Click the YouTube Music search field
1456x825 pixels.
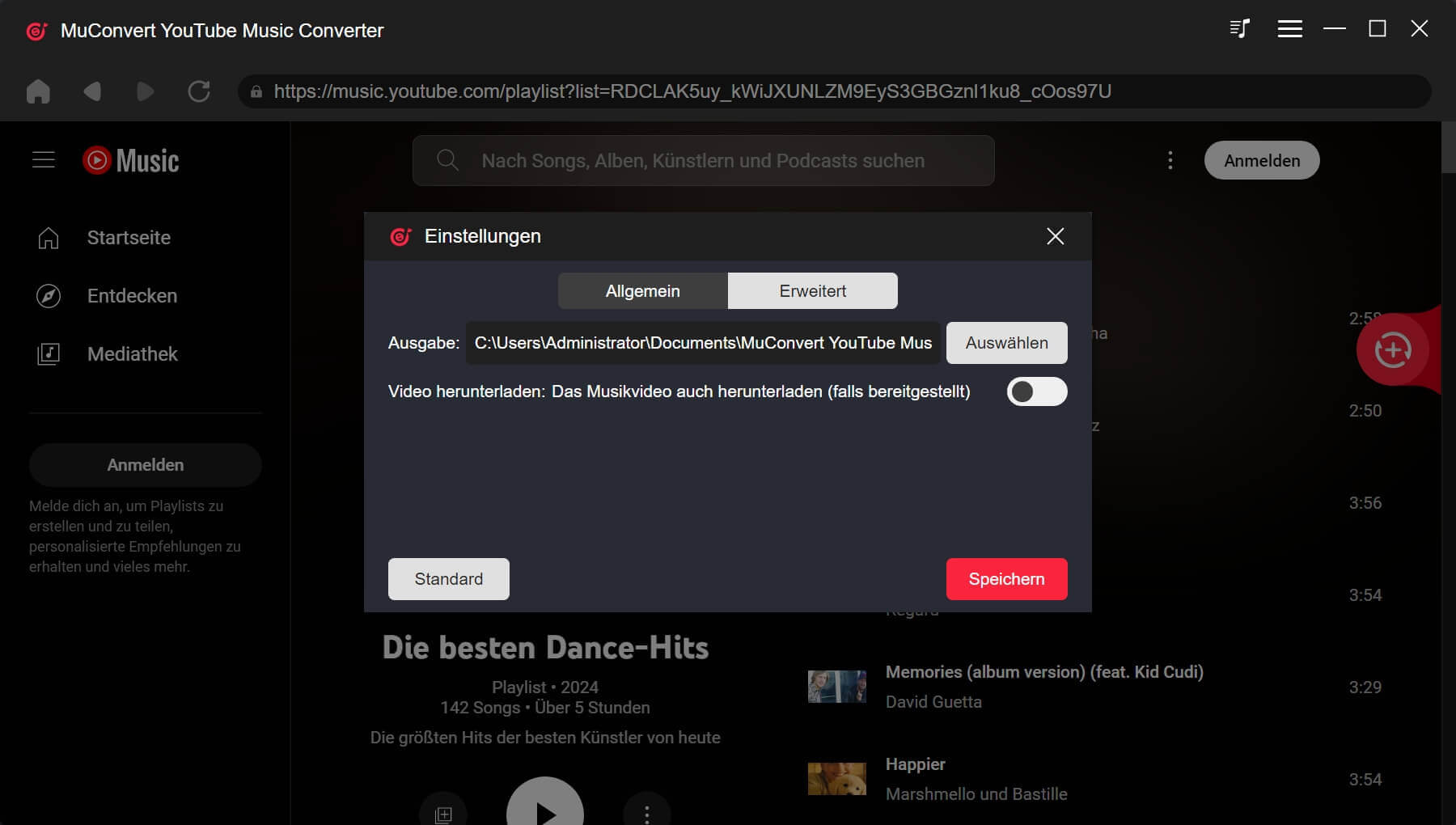pos(704,160)
